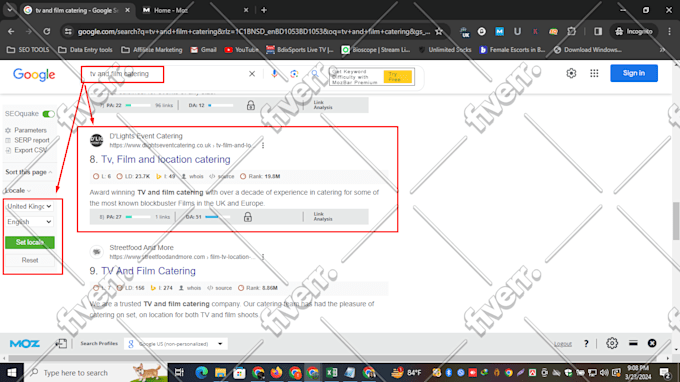Image resolution: width=680 pixels, height=382 pixels.
Task: Open the Gmail bookmark
Action: pos(203,50)
